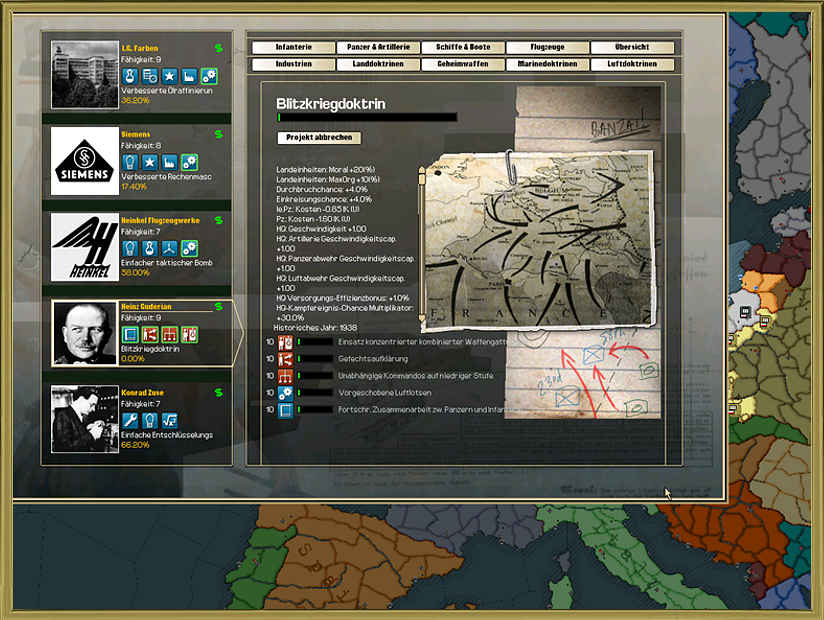The height and width of the screenshot is (620, 824).
Task: Click the gear icon beside Vorgeschobene Luftlotsen
Action: (285, 393)
